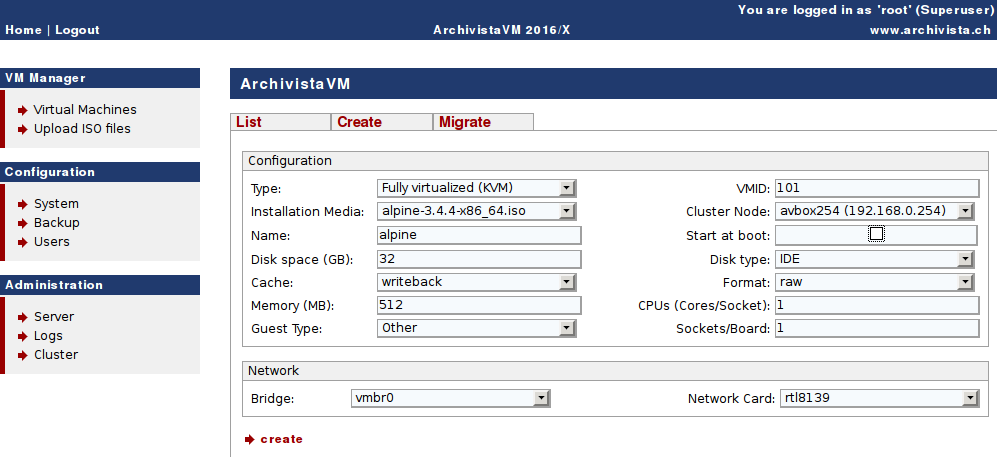
Task: Click red arrow icon beside Users
Action: [x=23, y=242]
